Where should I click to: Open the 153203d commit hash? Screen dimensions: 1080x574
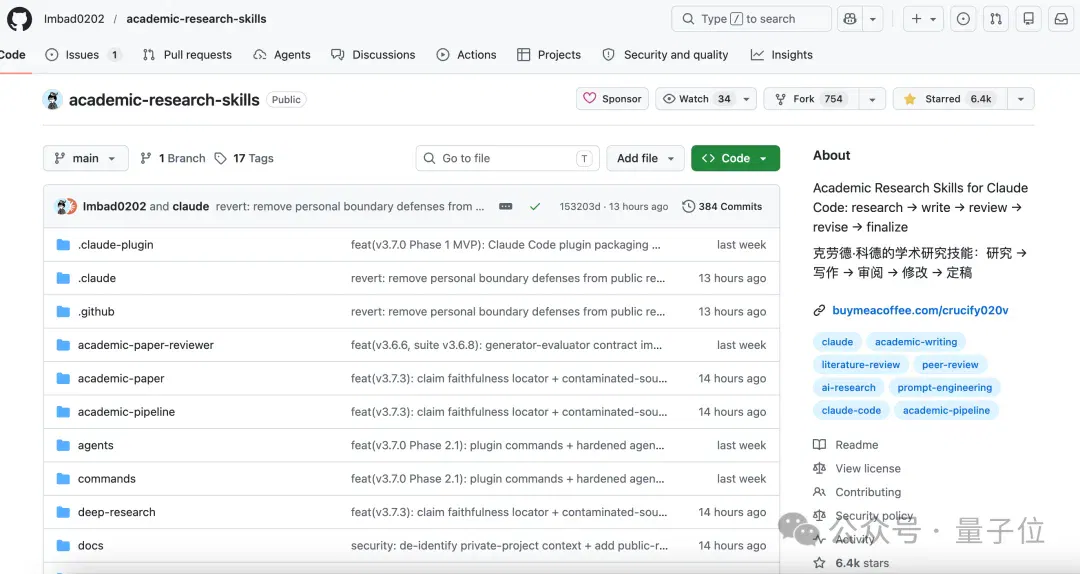click(580, 206)
